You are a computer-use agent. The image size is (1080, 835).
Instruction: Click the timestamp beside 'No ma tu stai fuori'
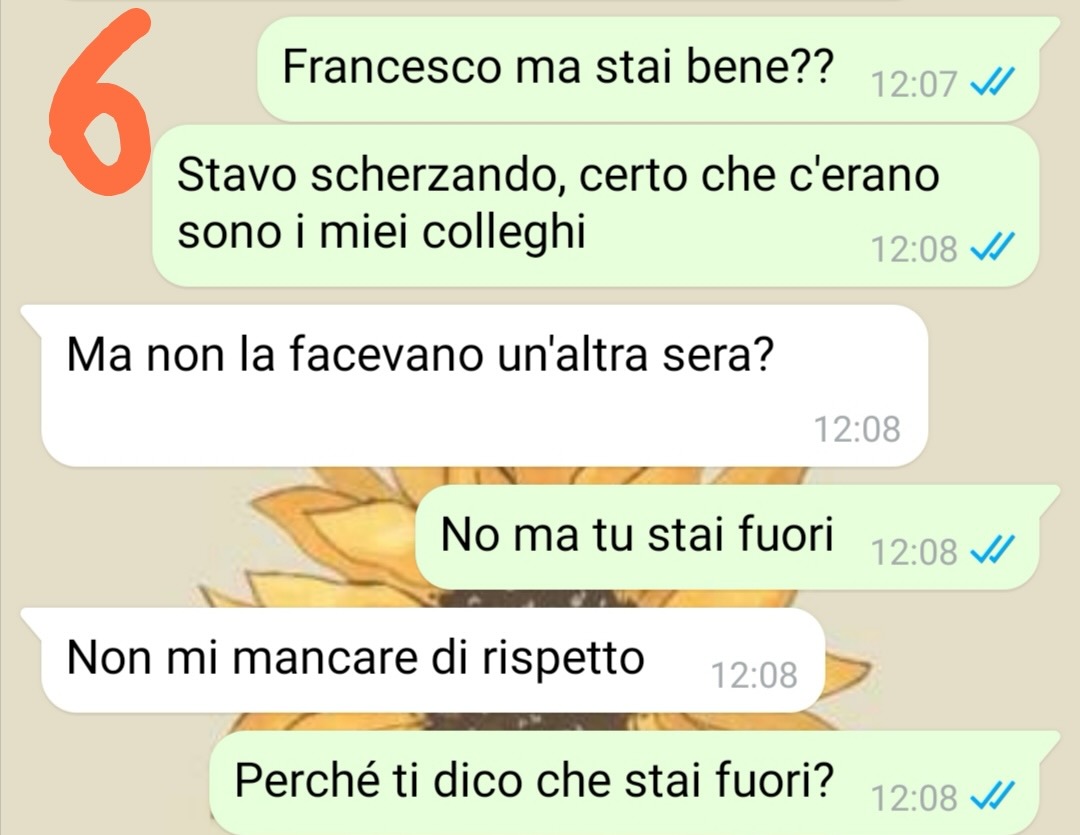pyautogui.click(x=914, y=552)
